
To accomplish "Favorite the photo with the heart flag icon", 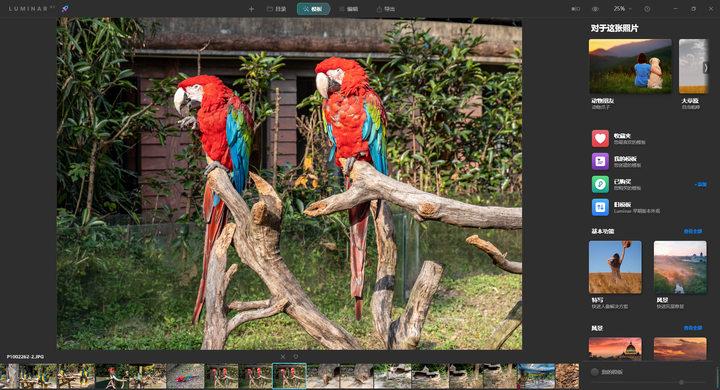I will (x=296, y=357).
